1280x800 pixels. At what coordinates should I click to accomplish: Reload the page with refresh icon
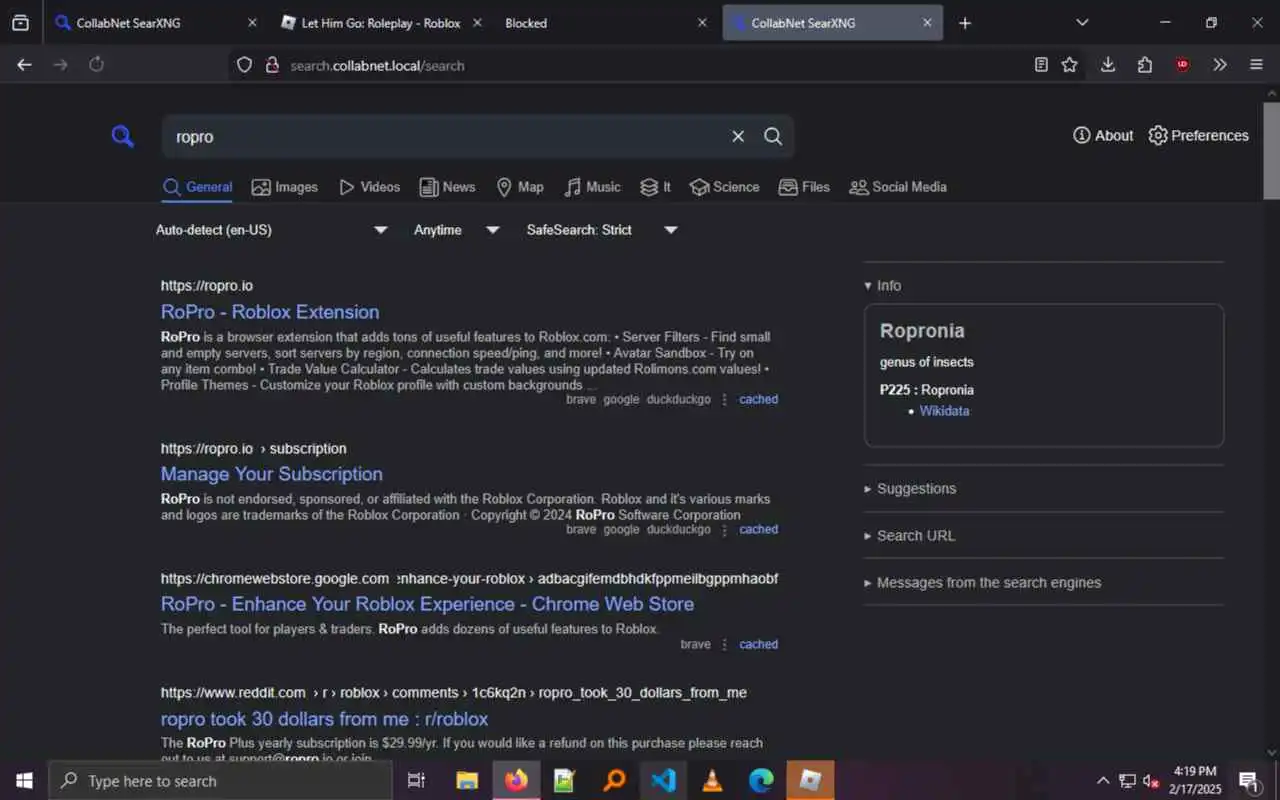click(x=97, y=65)
